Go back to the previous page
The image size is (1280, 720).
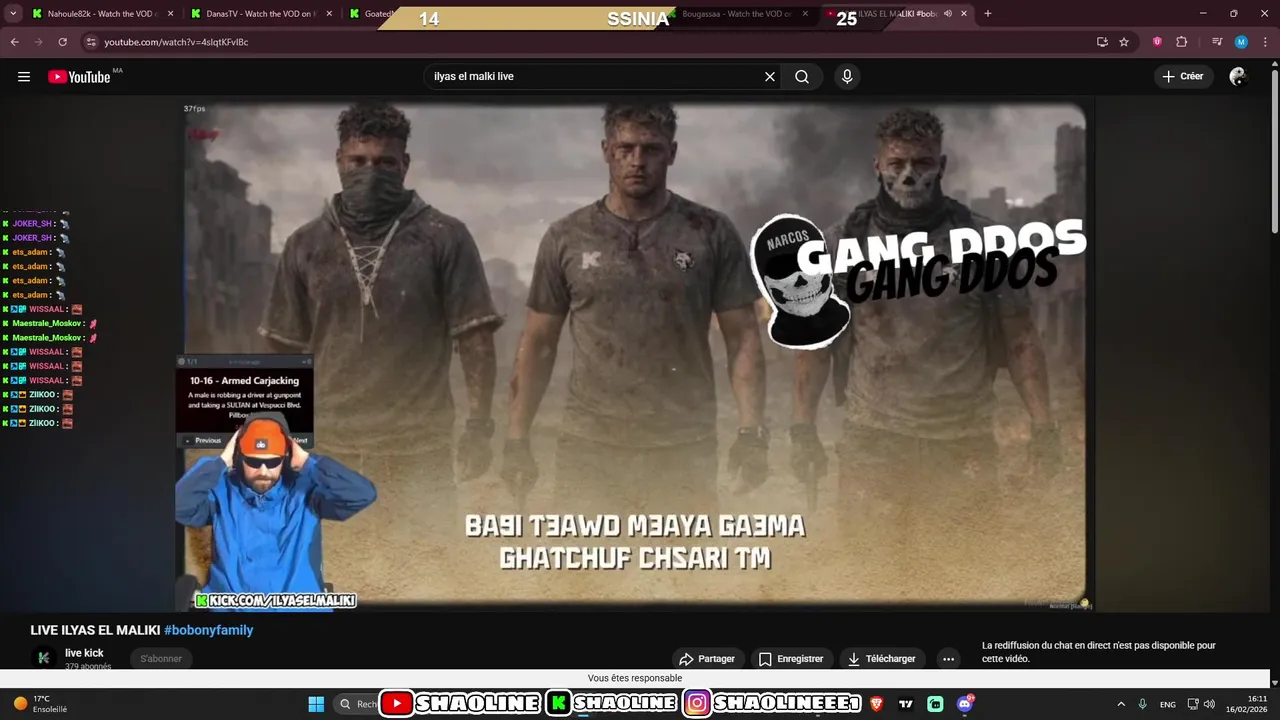click(x=15, y=42)
